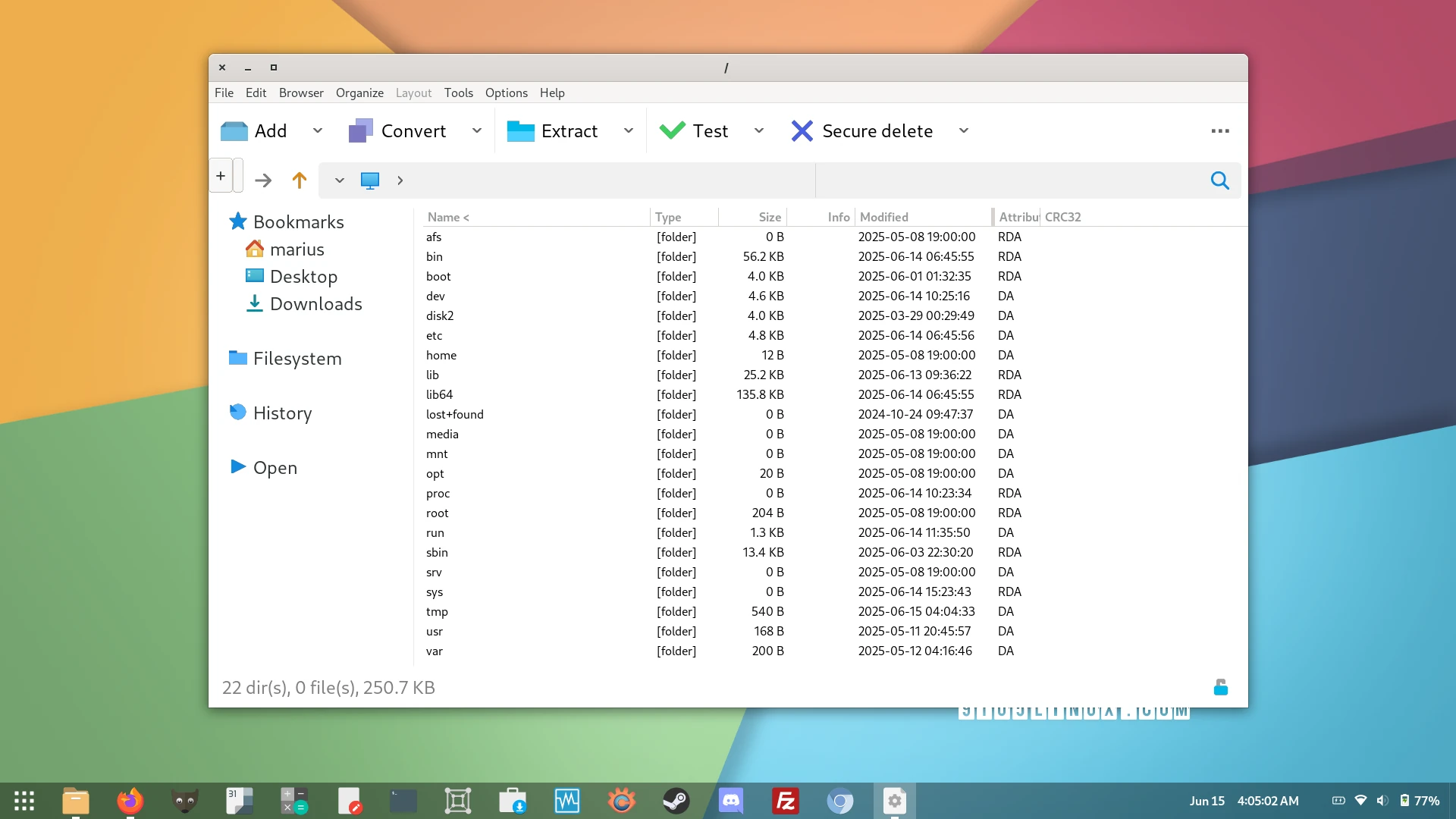Open Filesystem in the sidebar

click(297, 359)
